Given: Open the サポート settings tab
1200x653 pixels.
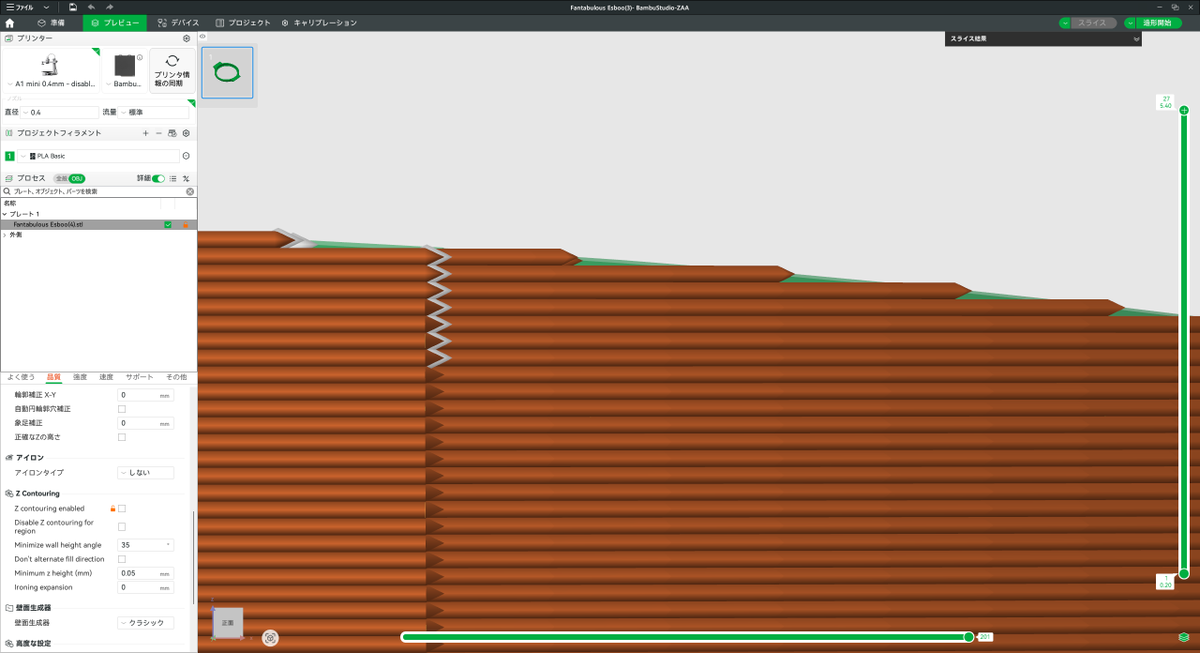Looking at the screenshot, I should click(x=140, y=377).
